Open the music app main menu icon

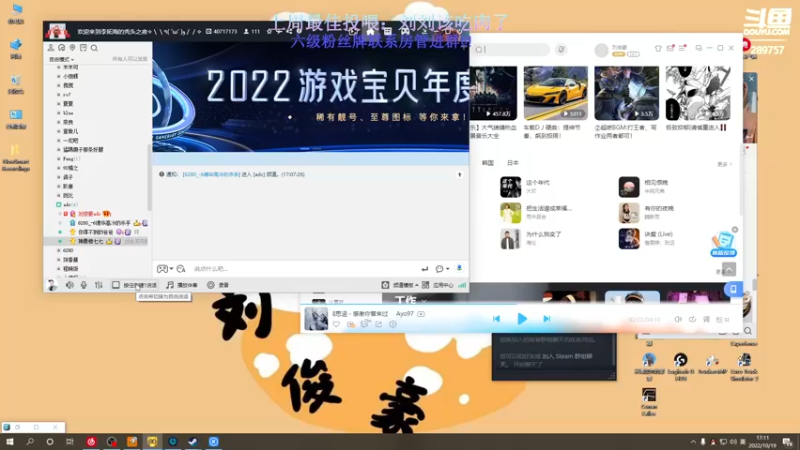(x=682, y=48)
